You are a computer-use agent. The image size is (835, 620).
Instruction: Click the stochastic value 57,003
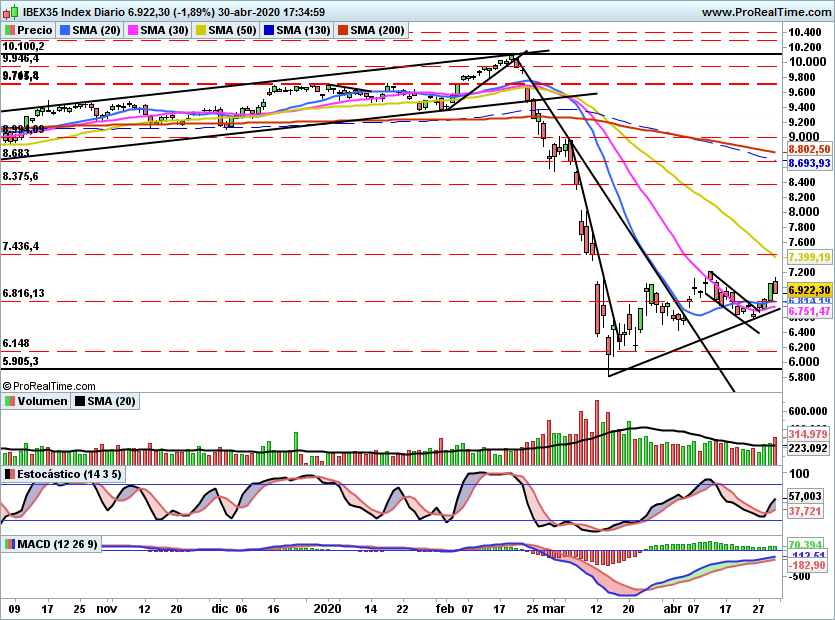click(805, 496)
